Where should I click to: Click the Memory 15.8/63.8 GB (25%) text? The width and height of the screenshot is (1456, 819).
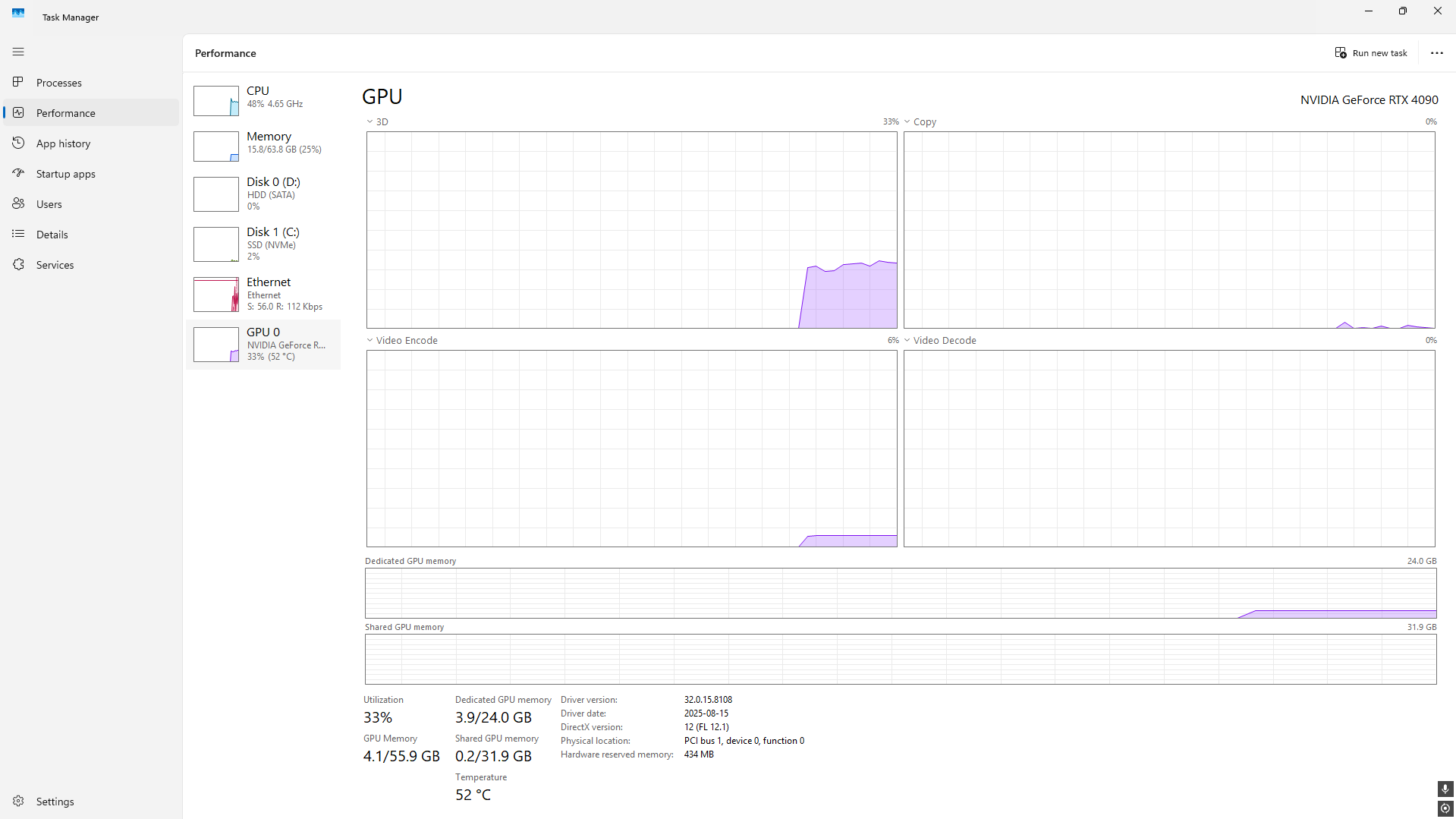284,150
